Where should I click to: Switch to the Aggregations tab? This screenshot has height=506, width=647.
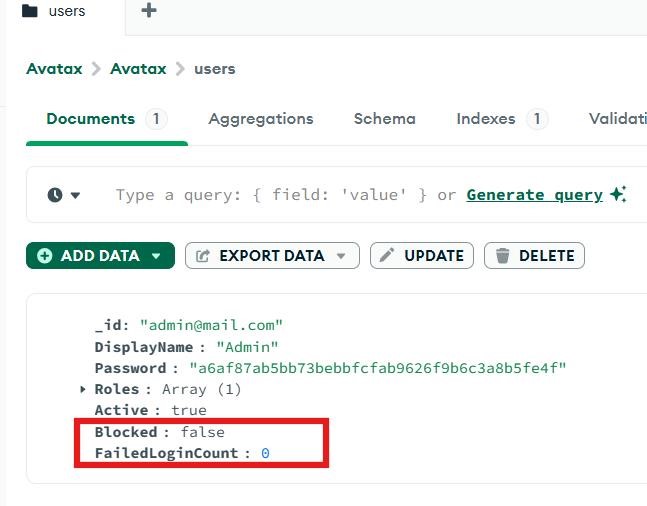260,119
